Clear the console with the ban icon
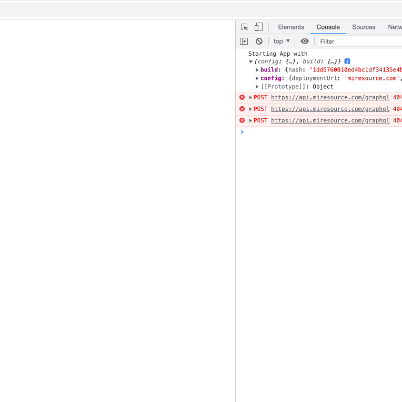402x402 pixels. click(x=259, y=41)
